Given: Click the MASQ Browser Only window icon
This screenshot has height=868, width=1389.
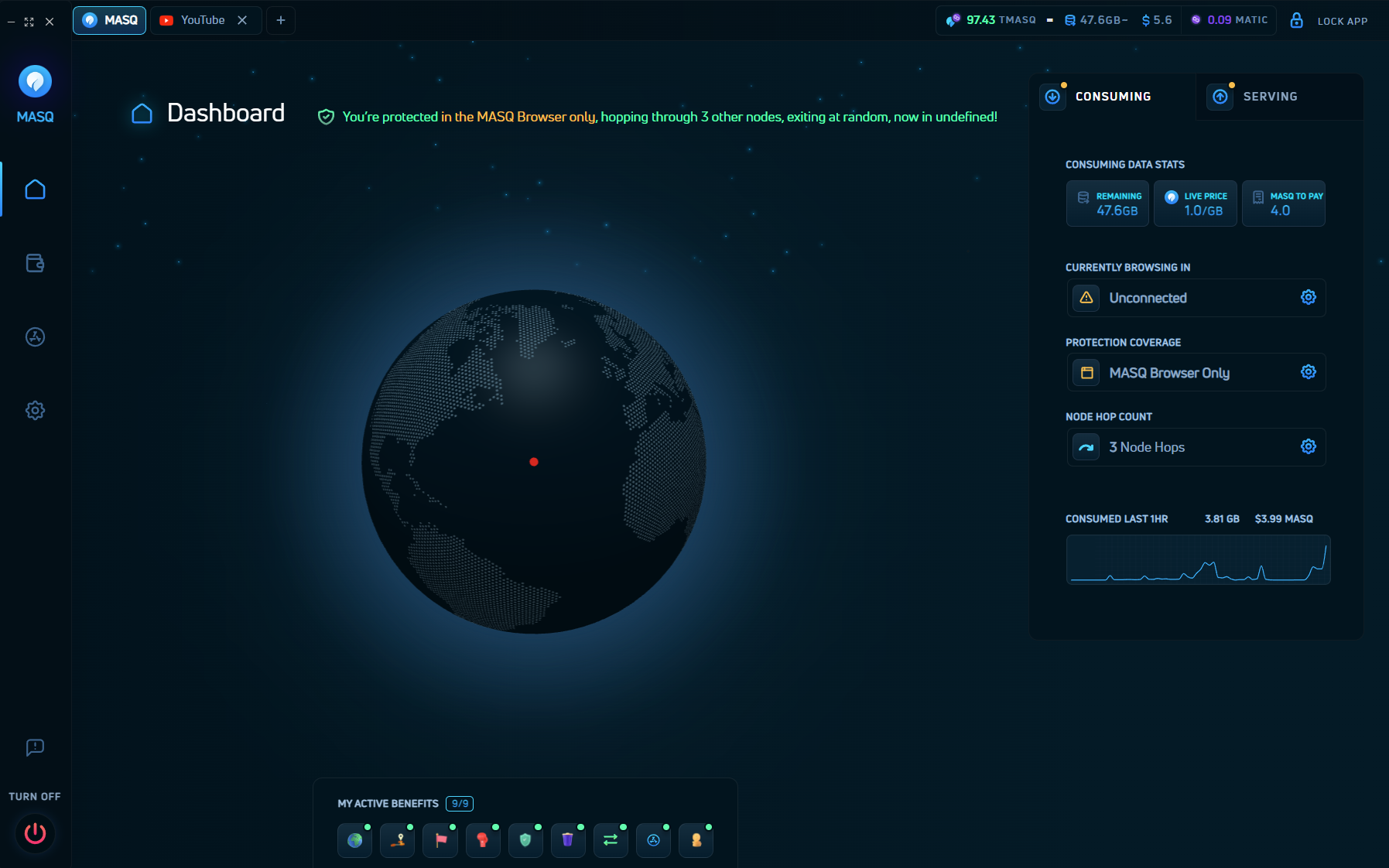Looking at the screenshot, I should [x=1086, y=373].
